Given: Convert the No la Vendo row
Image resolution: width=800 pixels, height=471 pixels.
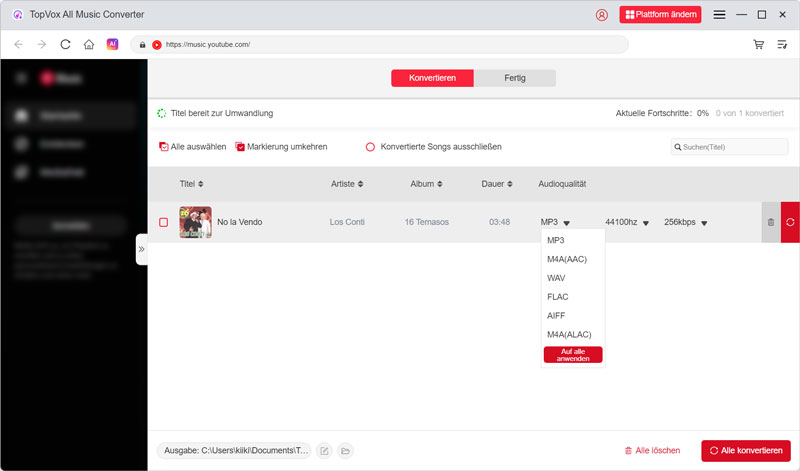Looking at the screenshot, I should 790,222.
